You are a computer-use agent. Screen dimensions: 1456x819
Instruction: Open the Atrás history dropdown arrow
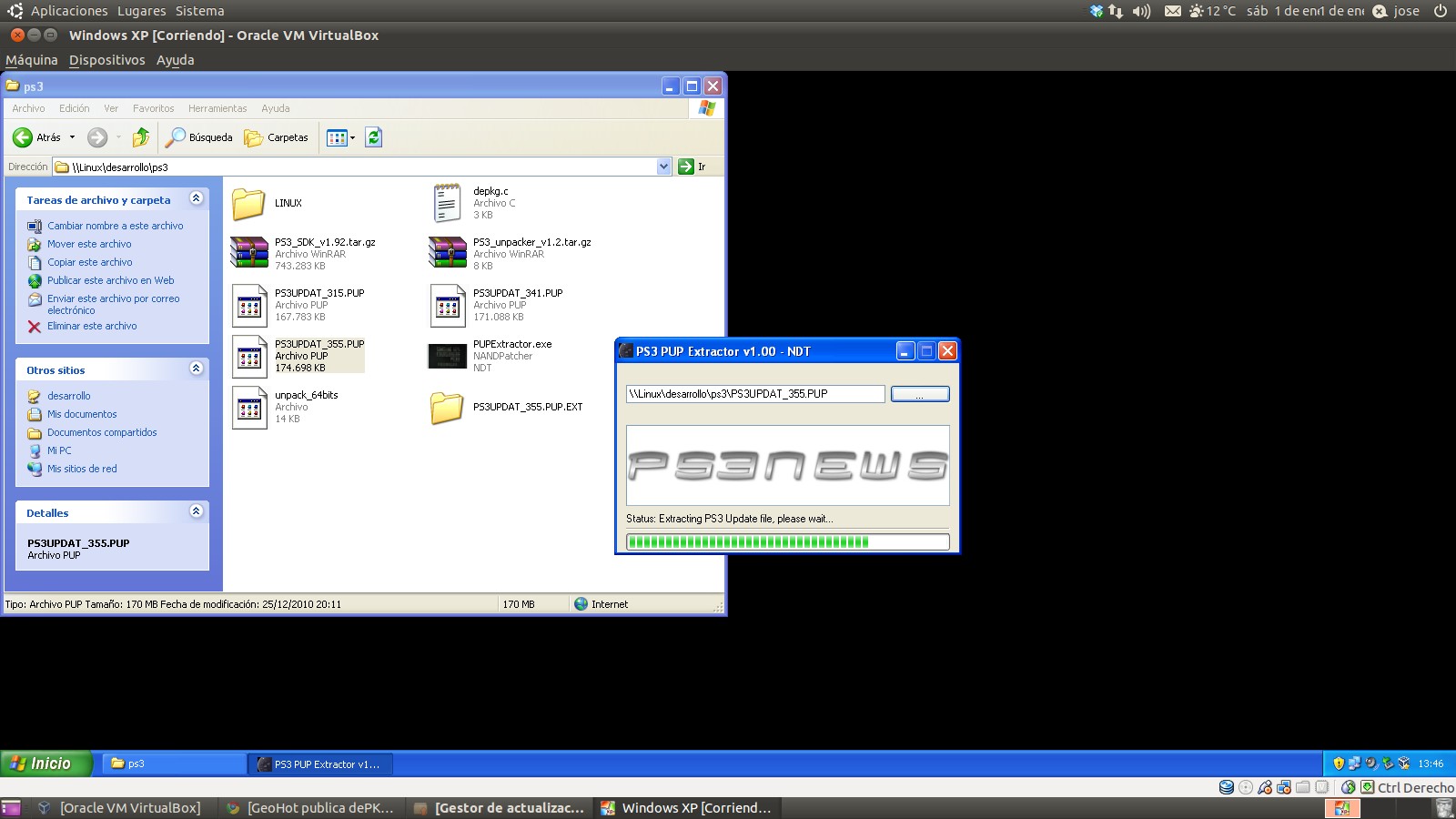[72, 137]
